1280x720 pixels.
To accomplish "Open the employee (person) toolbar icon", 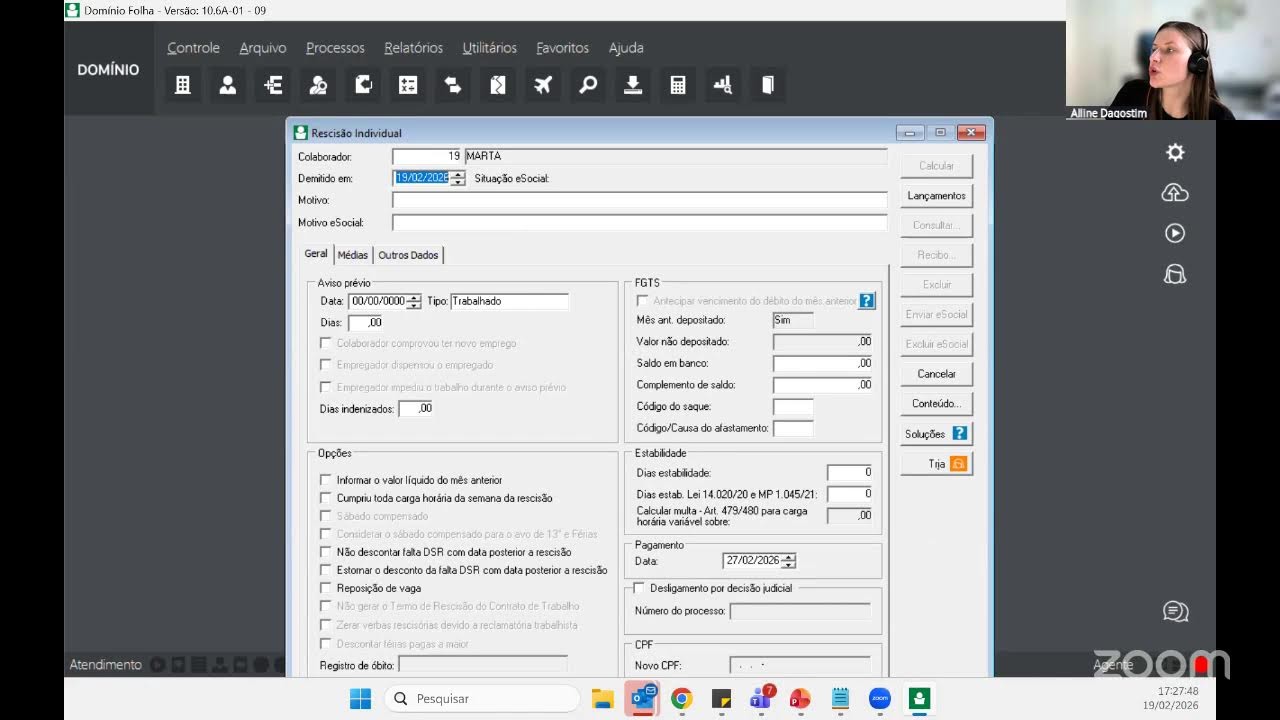I will point(228,85).
